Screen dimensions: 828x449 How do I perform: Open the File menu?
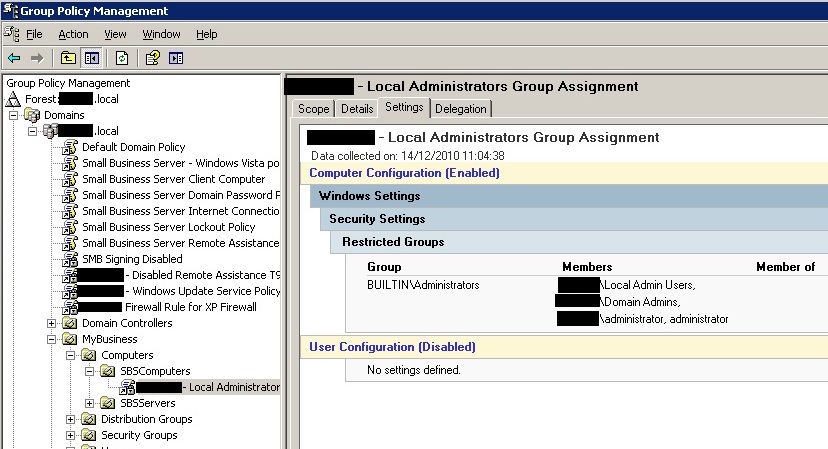(34, 34)
